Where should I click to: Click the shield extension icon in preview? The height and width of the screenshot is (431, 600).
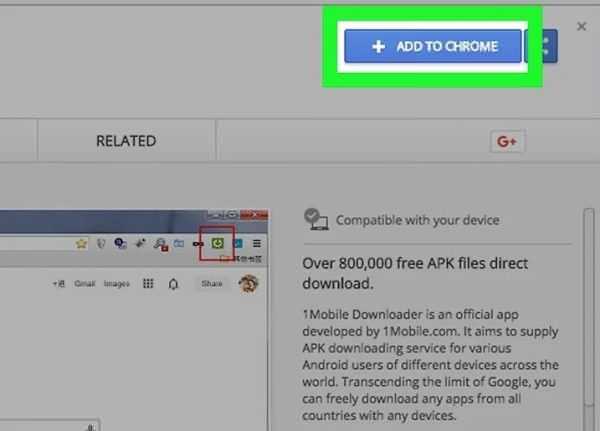tap(101, 243)
